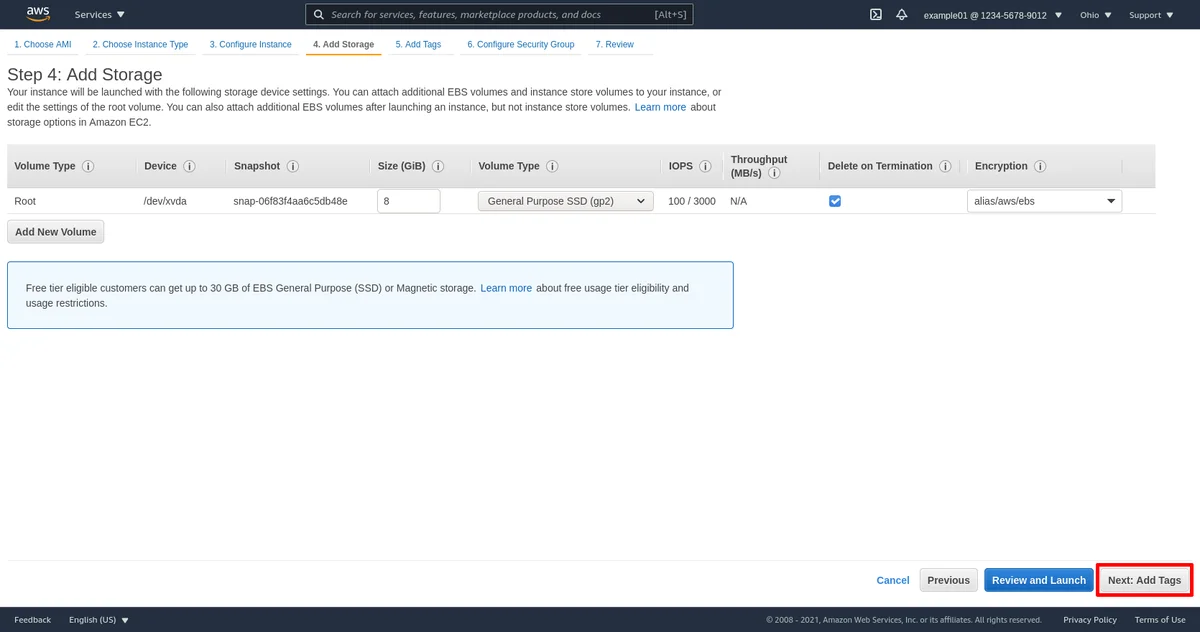Open the notifications bell icon
Screen dimensions: 1200x632
(902, 15)
